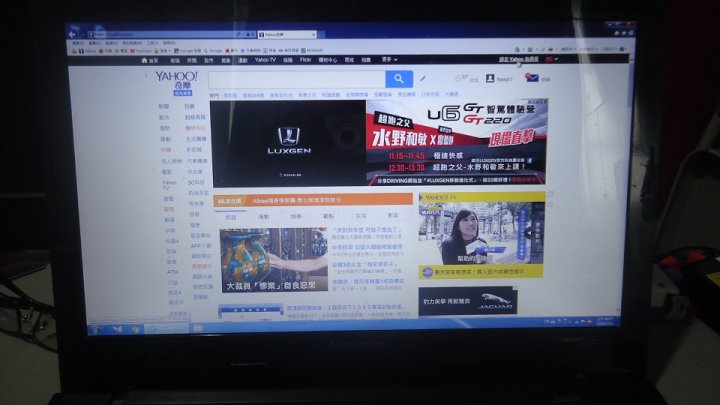Open Yahoo TV in top navigation bar

pyautogui.click(x=265, y=60)
